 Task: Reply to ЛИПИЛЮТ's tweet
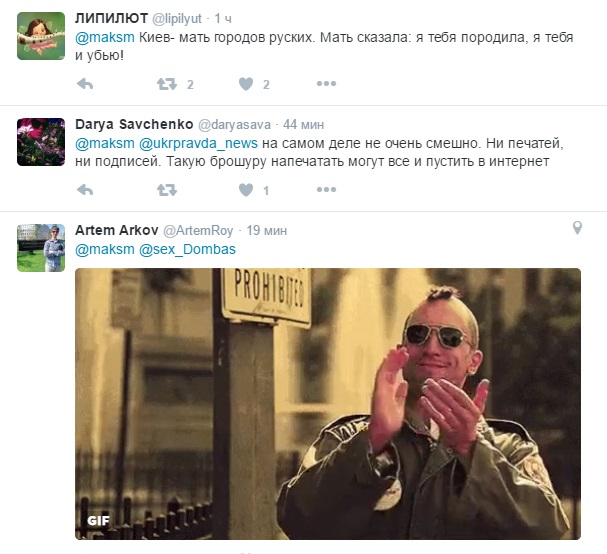click(x=85, y=84)
